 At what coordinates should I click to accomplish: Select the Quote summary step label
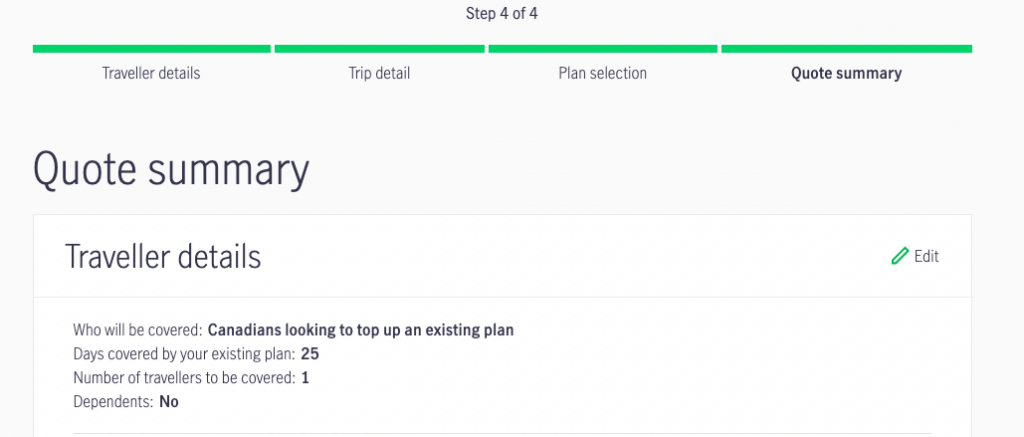pos(846,73)
